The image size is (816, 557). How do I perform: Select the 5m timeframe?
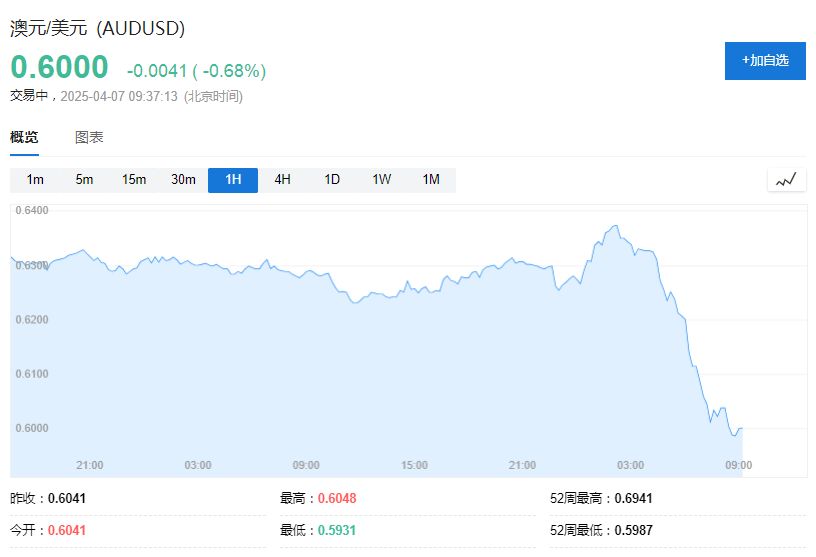click(x=84, y=180)
